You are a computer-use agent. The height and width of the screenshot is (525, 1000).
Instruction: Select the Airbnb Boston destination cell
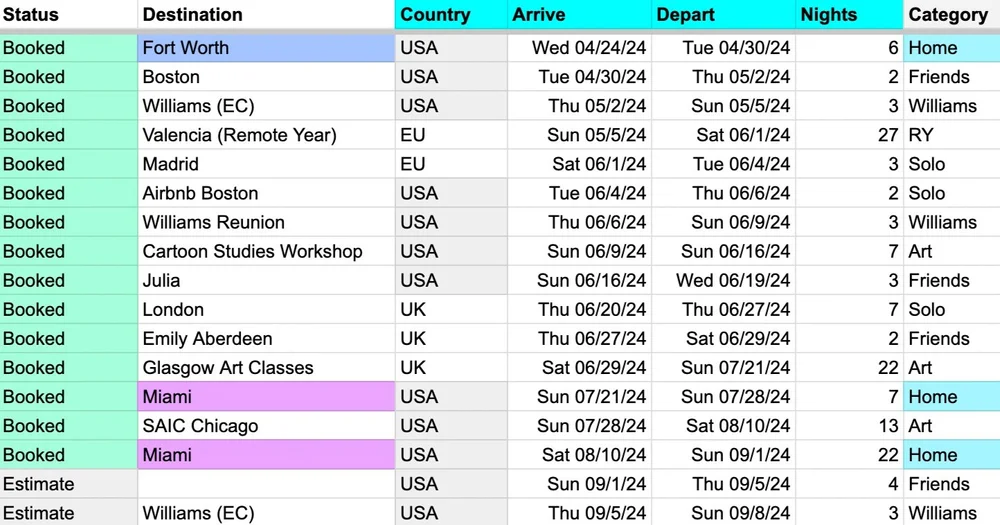pyautogui.click(x=266, y=193)
